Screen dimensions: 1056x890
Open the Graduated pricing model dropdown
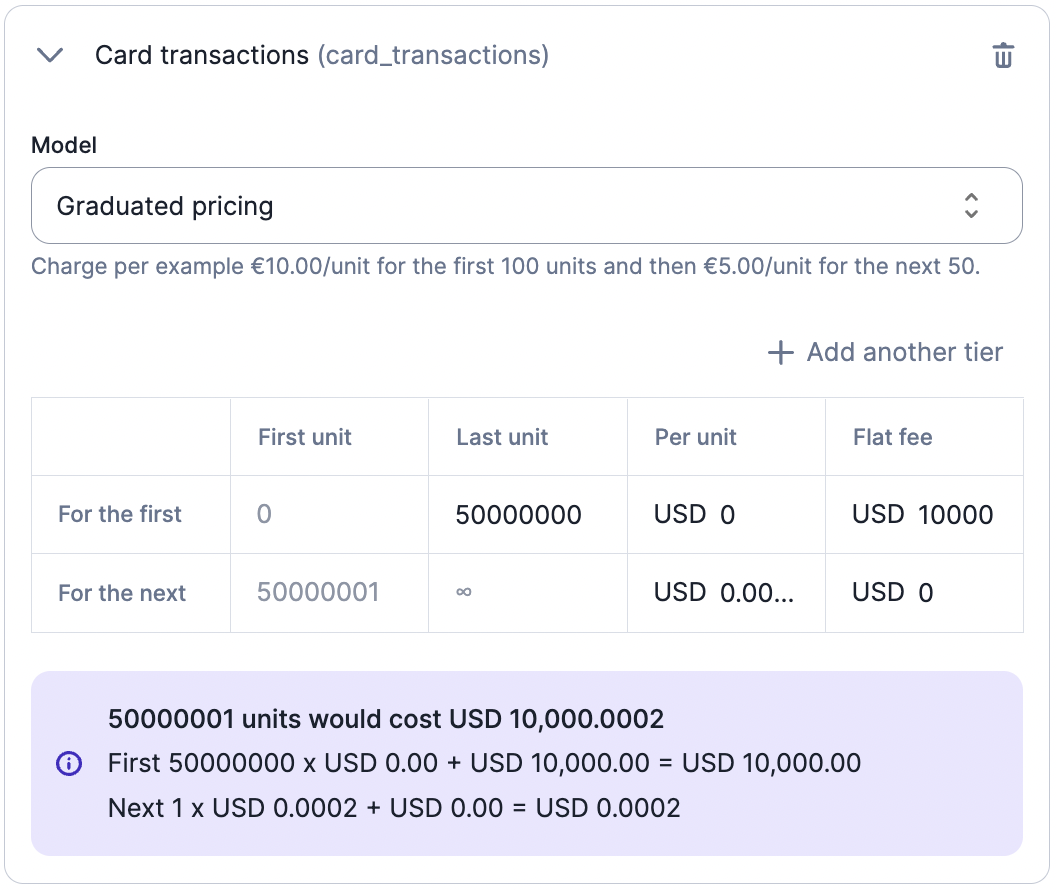[526, 206]
